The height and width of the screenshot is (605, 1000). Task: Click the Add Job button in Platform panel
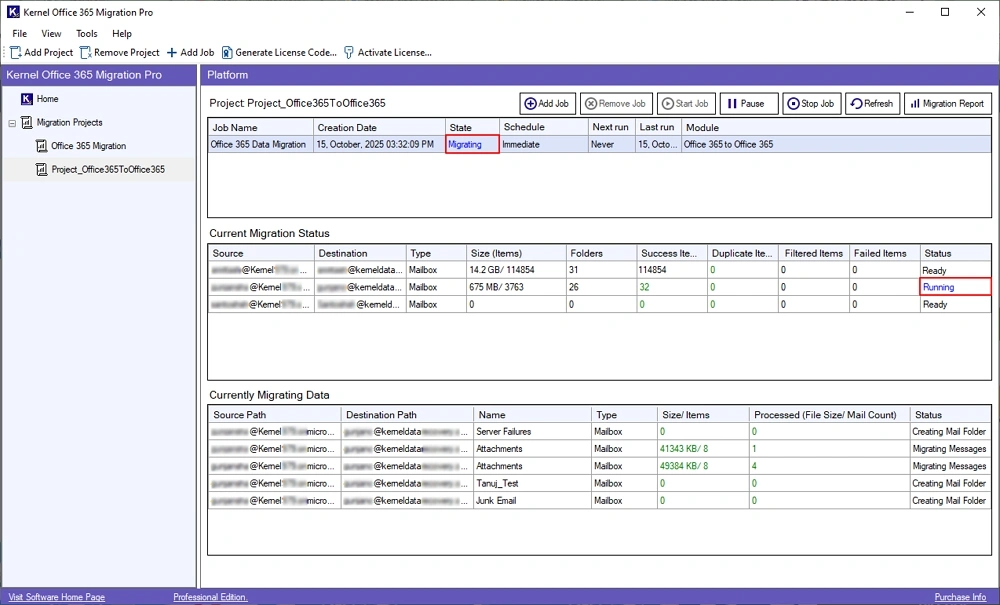[x=546, y=104]
